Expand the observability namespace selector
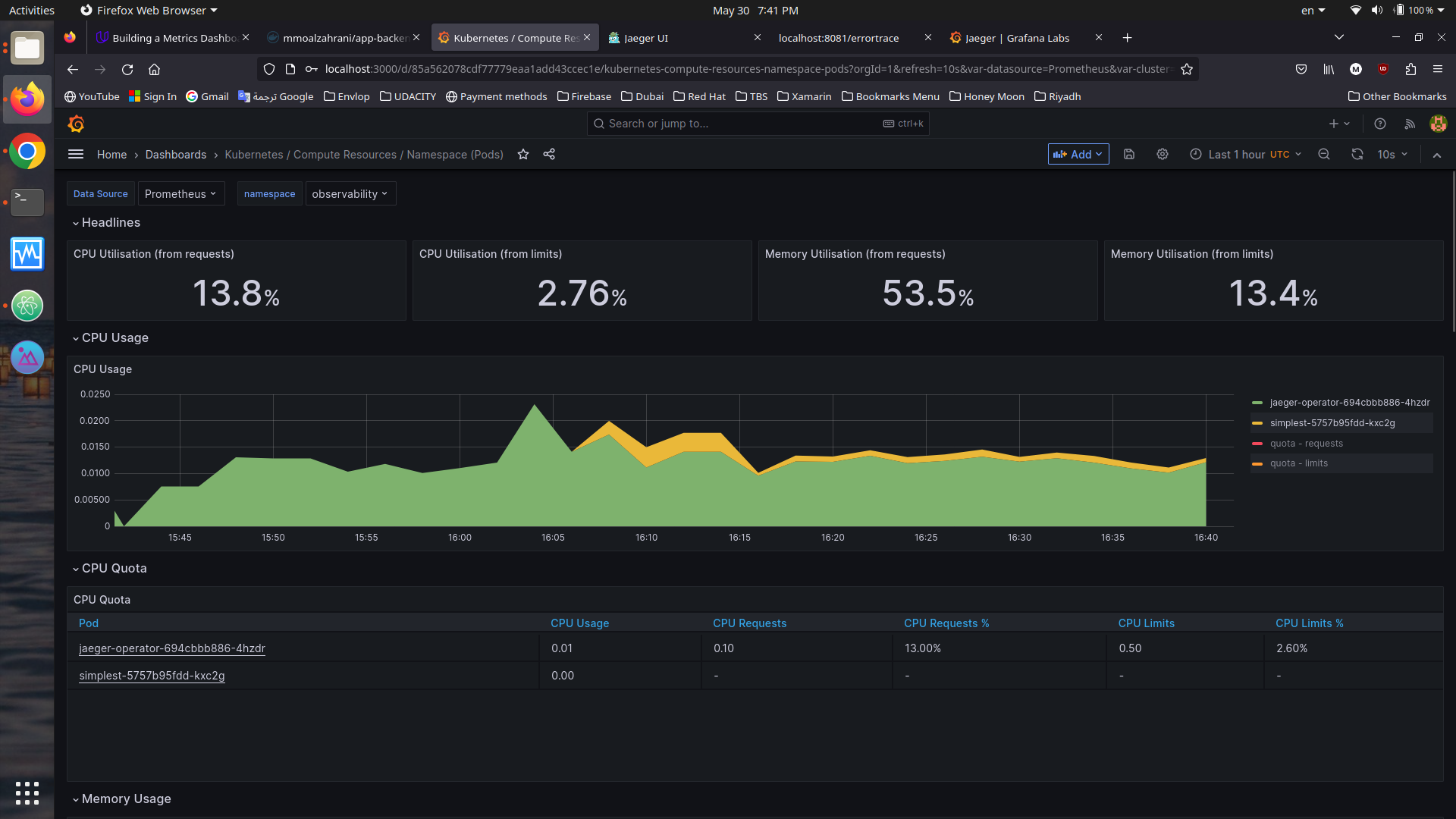The height and width of the screenshot is (819, 1456). [350, 193]
